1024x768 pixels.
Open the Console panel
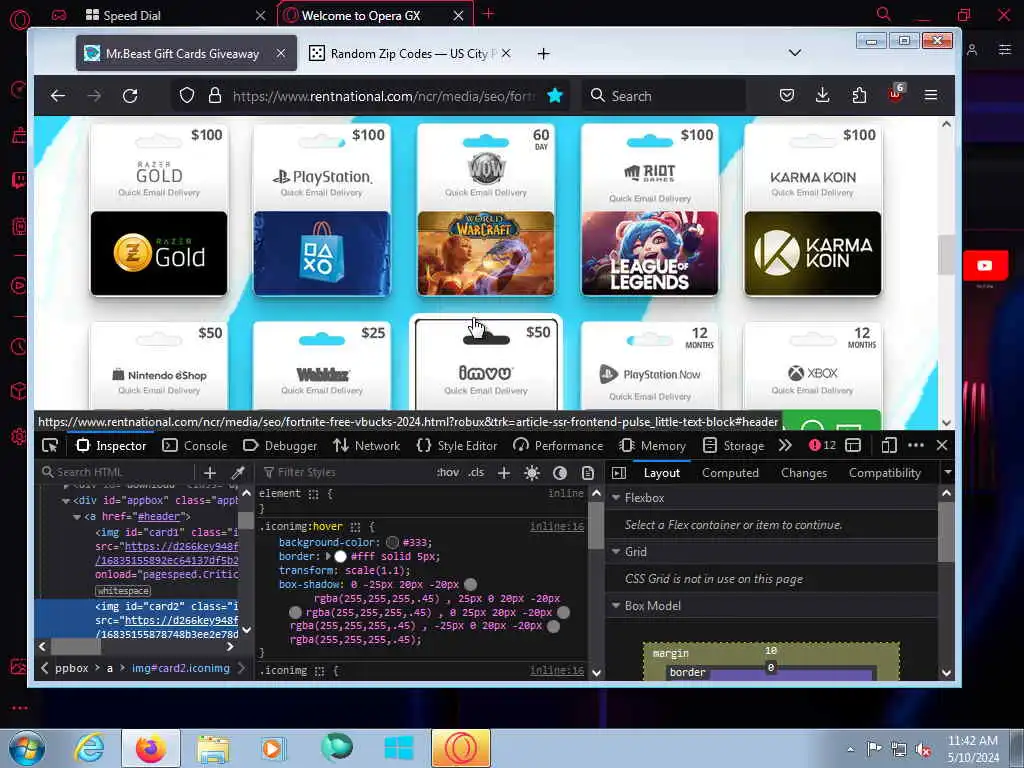point(195,445)
